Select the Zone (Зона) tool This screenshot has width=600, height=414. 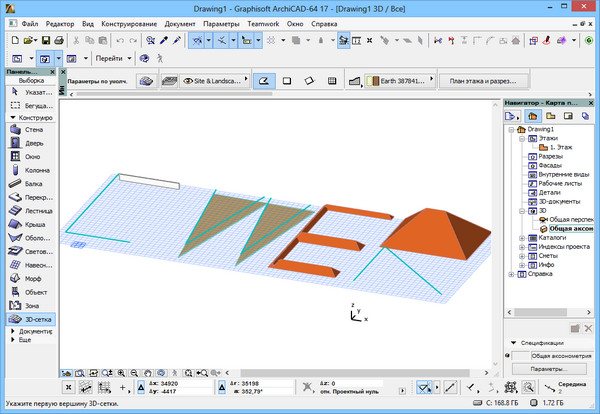click(27, 304)
